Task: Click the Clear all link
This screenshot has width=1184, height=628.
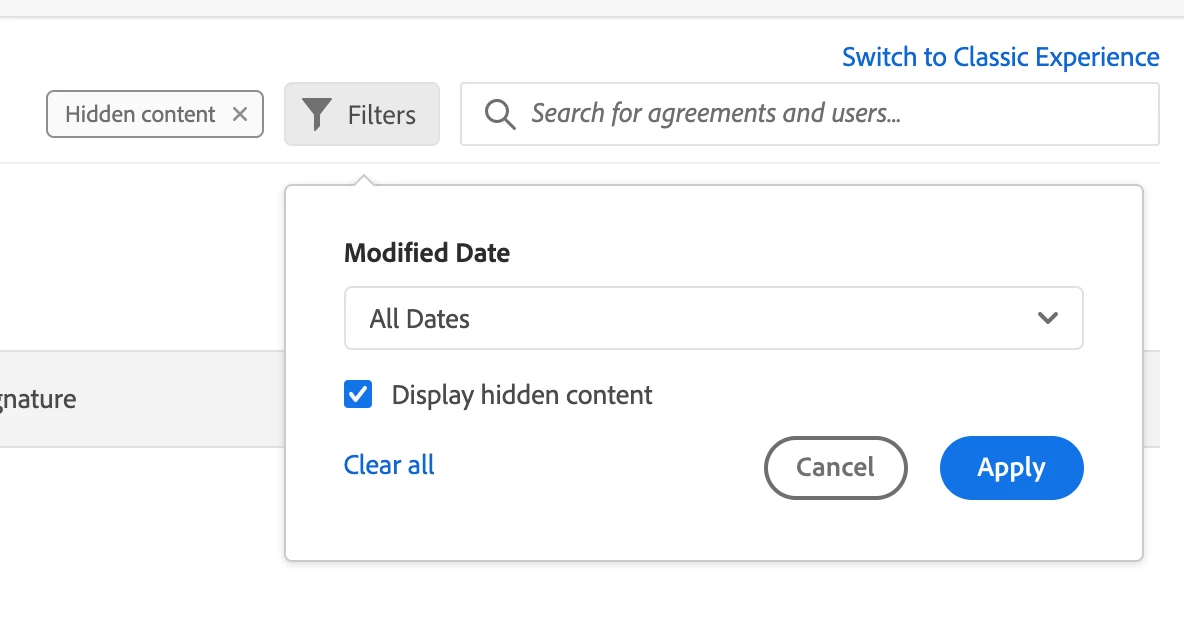Action: click(389, 465)
